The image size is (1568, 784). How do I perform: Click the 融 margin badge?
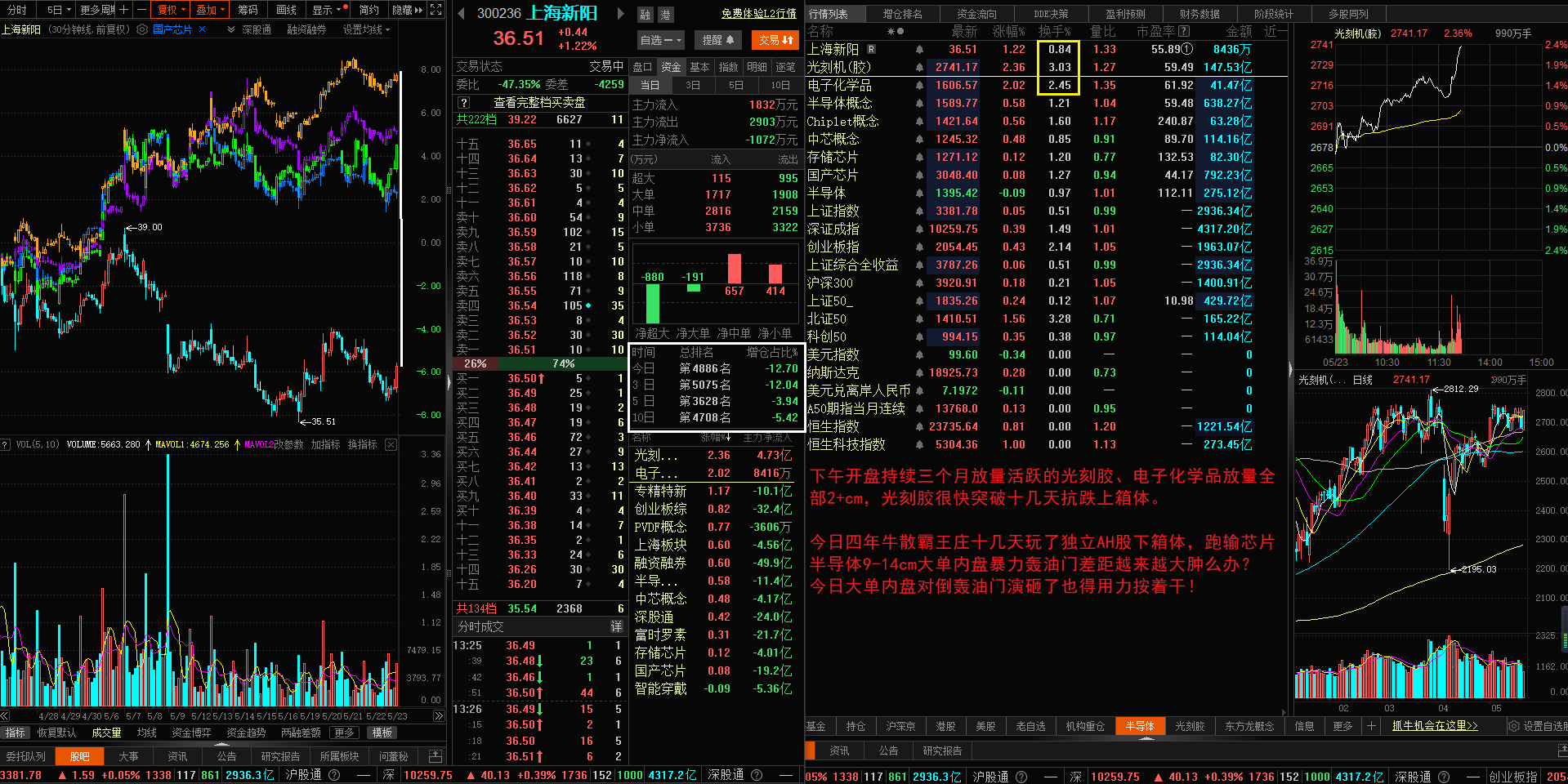coord(646,15)
